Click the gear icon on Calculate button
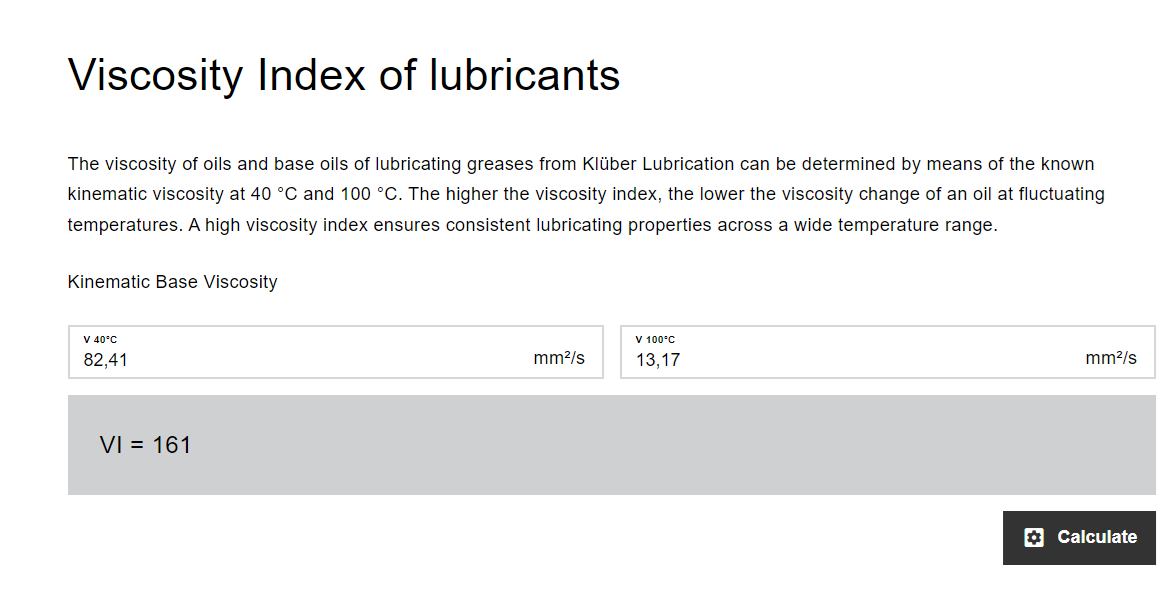The image size is (1171, 597). pyautogui.click(x=1034, y=537)
